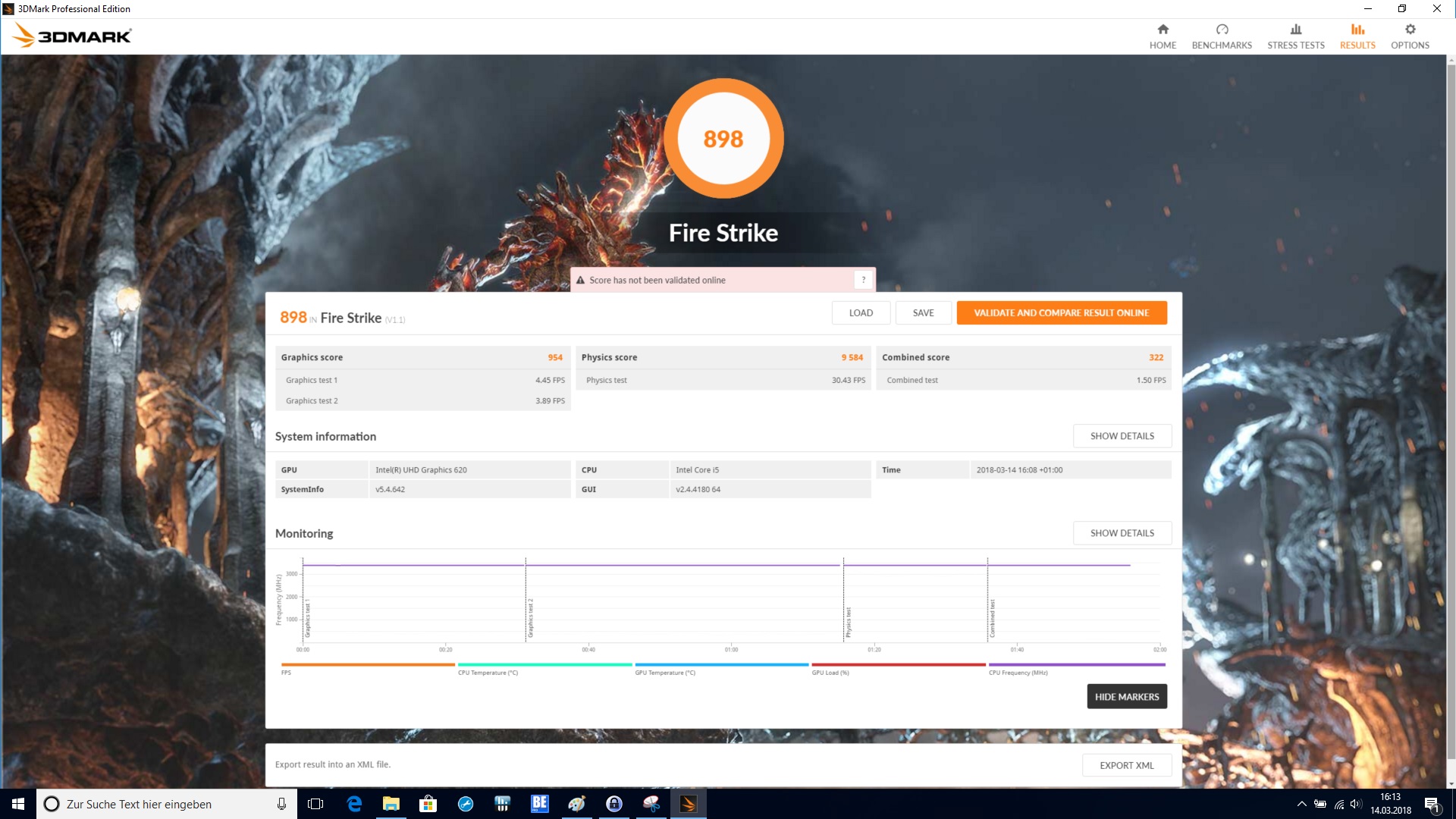Click the 3DMark taskbar icon

(x=688, y=804)
